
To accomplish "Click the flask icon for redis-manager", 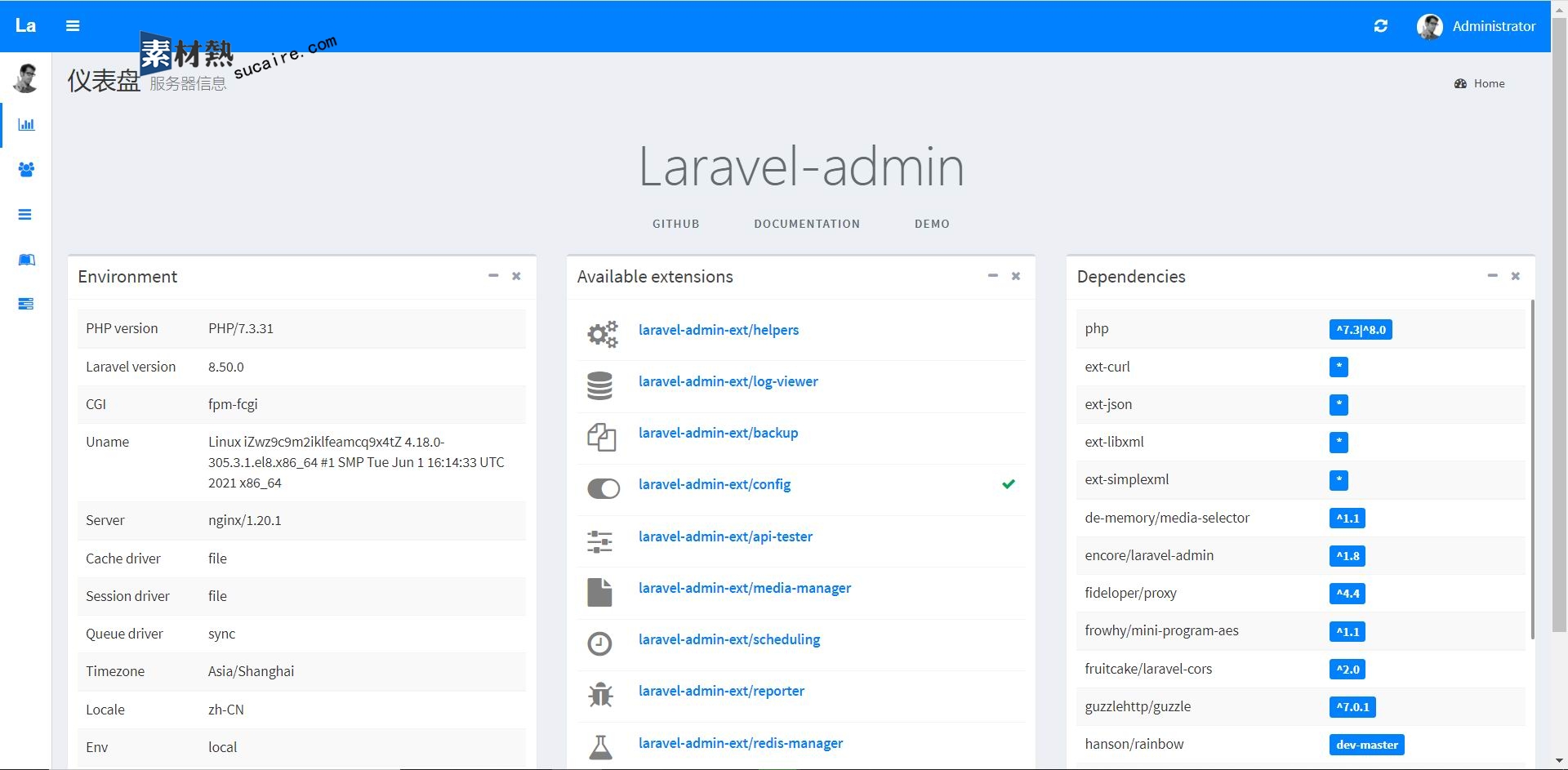I will coord(600,746).
